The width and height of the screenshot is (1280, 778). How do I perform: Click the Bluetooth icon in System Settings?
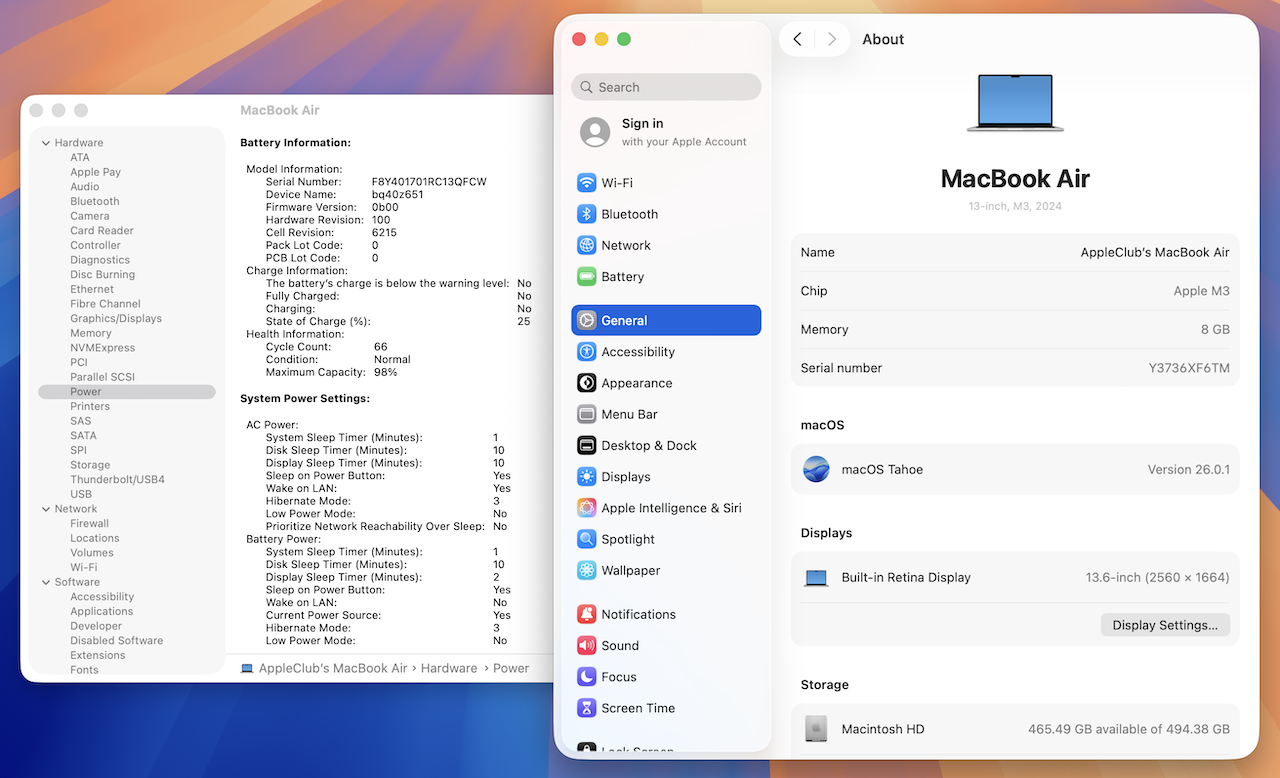[x=587, y=214]
